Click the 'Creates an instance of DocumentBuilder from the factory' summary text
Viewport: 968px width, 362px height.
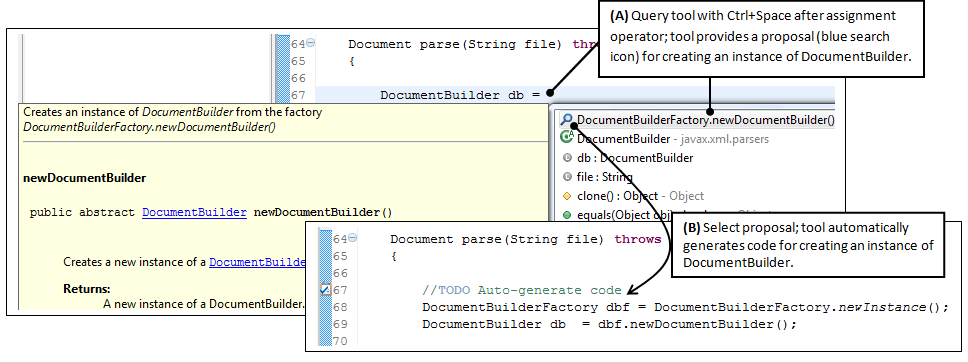(x=173, y=112)
